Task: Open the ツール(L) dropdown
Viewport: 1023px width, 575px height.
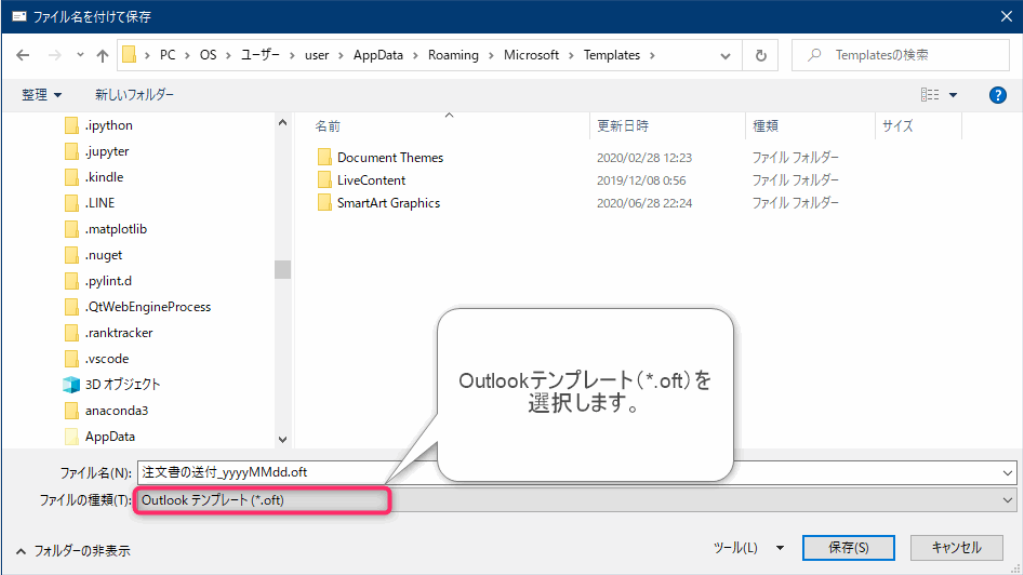Action: [748, 548]
